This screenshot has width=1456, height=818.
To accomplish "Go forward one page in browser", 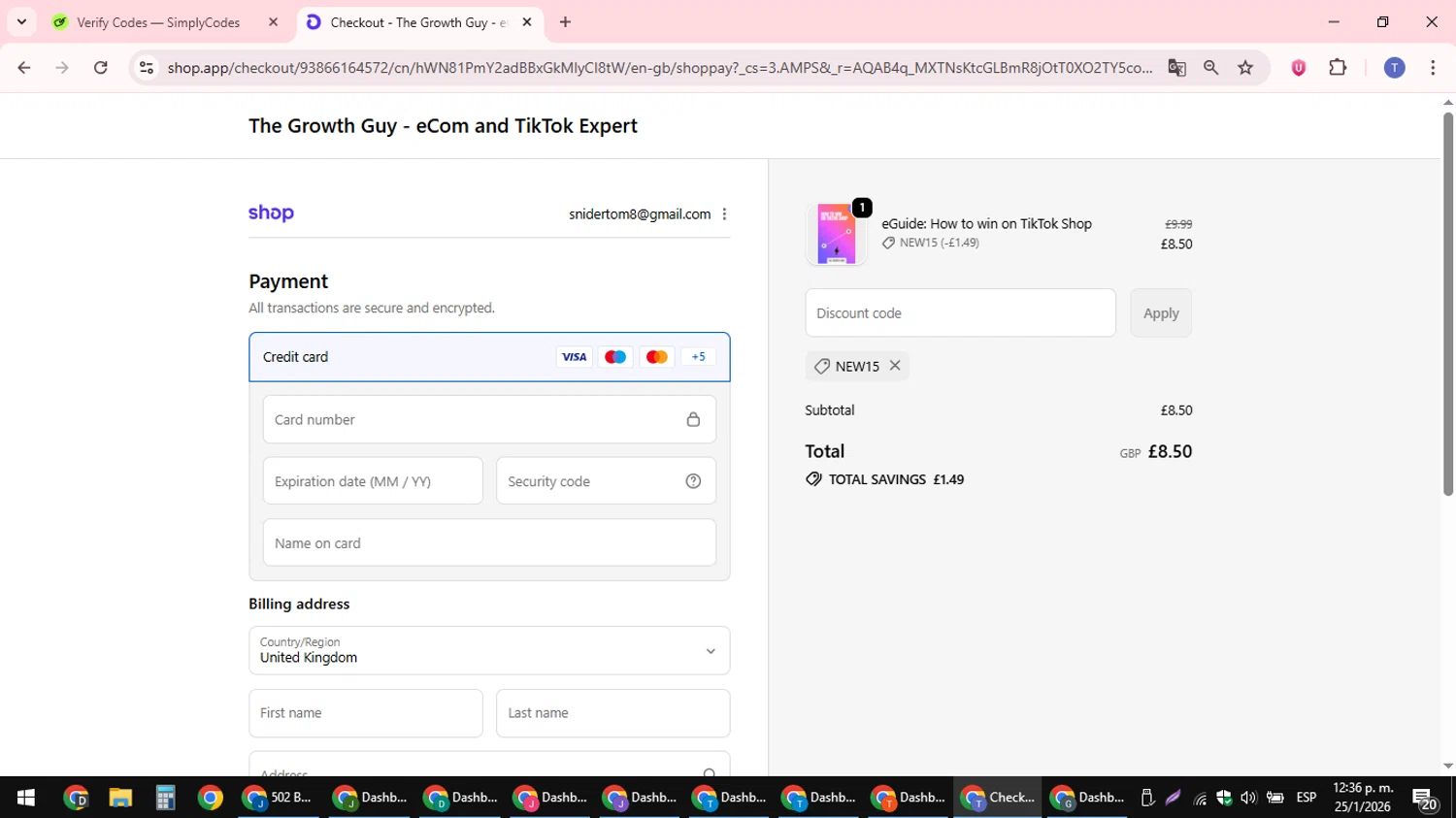I will [x=62, y=68].
